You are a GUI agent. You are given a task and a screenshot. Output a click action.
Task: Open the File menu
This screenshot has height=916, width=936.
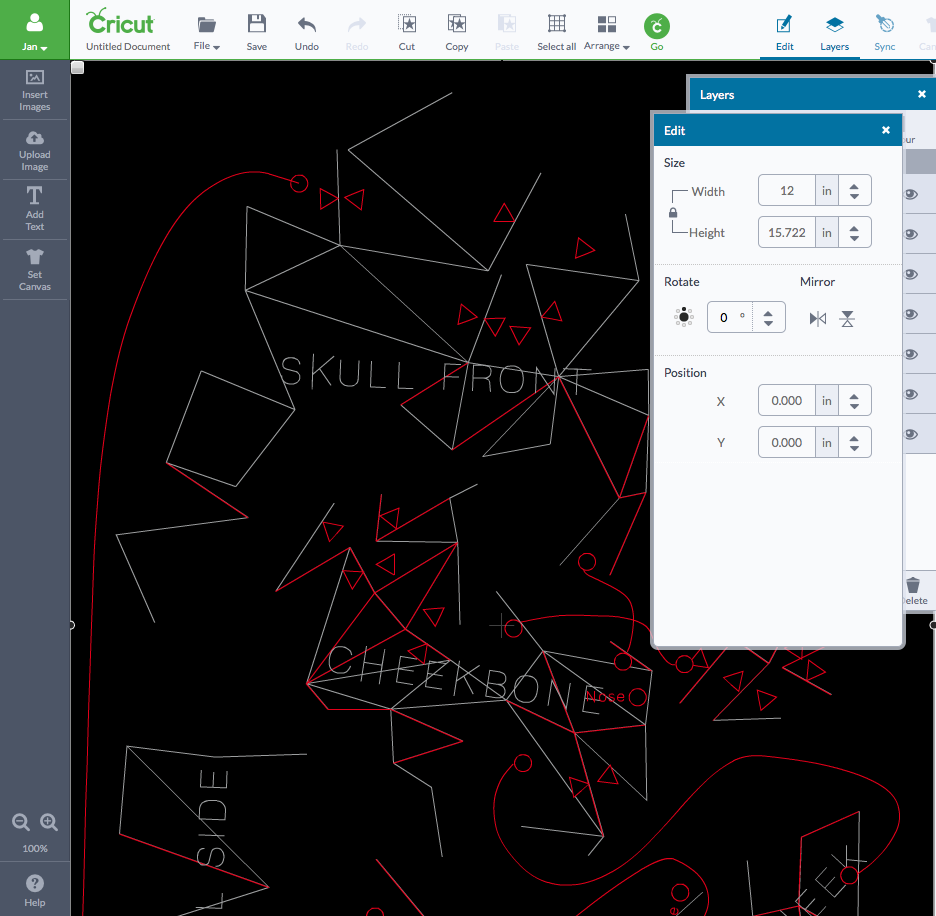click(207, 33)
